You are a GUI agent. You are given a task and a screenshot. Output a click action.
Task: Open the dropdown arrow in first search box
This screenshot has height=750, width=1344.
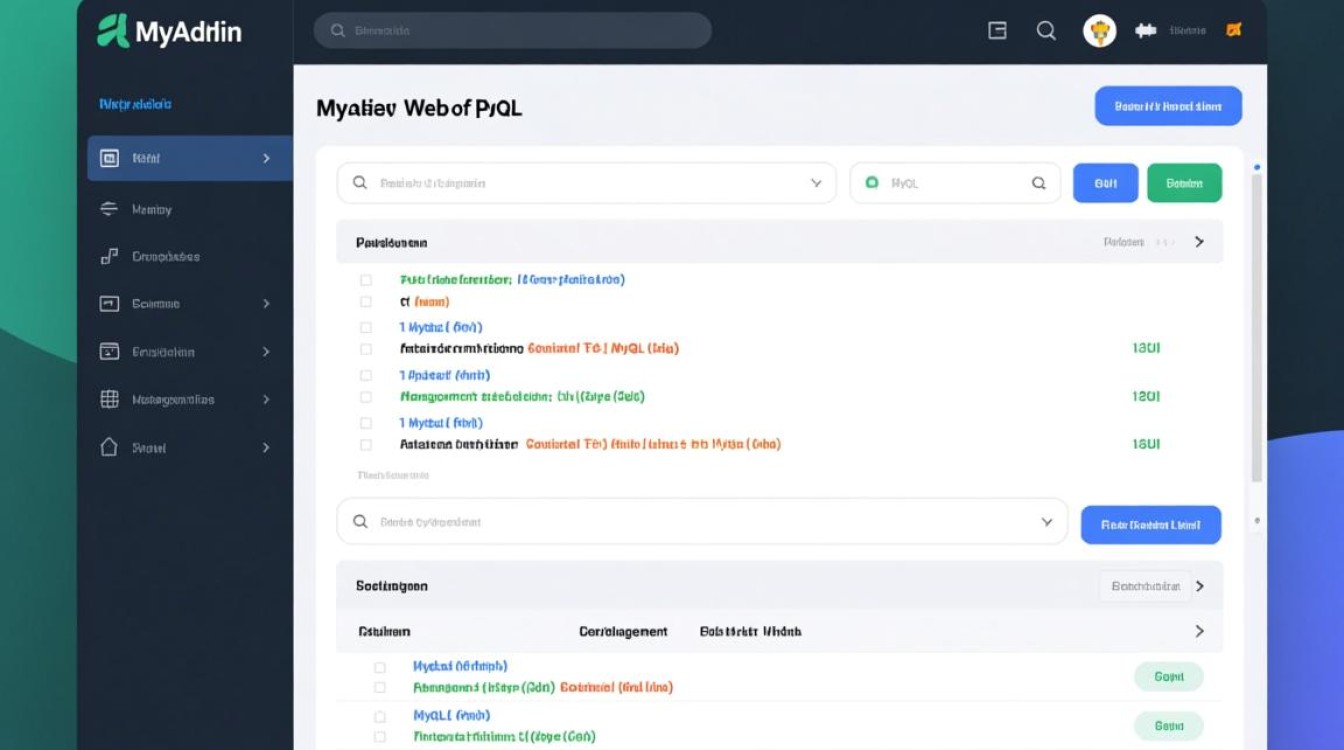[816, 183]
